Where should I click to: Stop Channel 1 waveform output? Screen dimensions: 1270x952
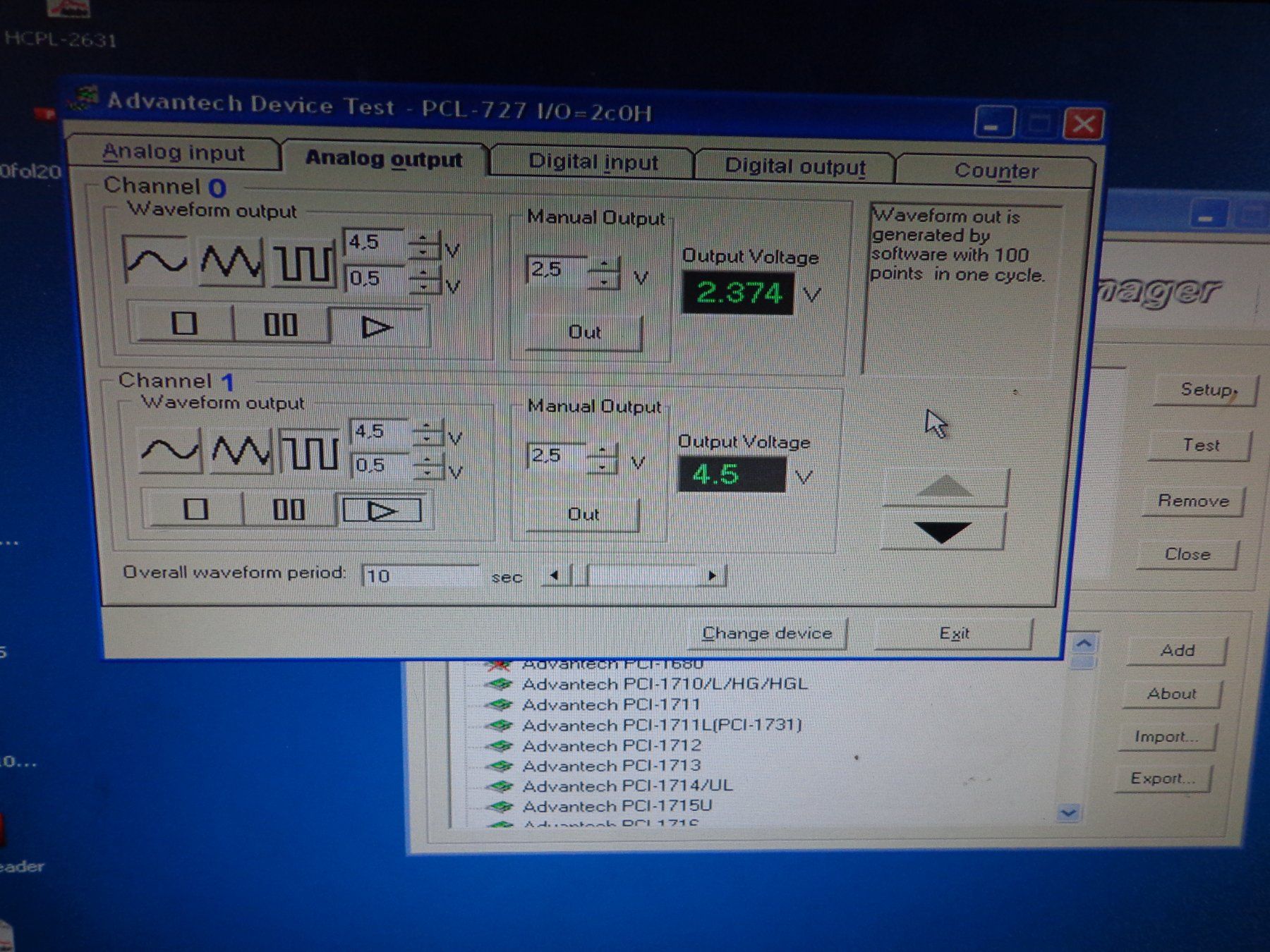click(x=195, y=508)
